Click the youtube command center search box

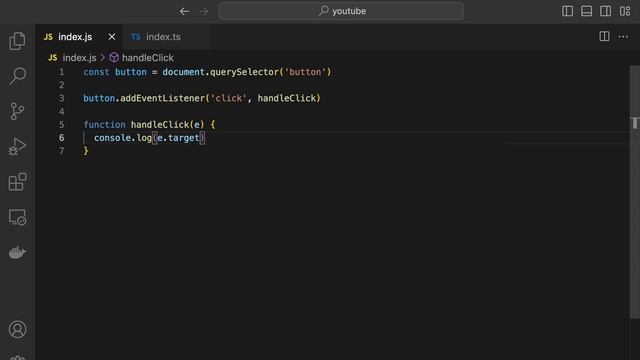[341, 11]
